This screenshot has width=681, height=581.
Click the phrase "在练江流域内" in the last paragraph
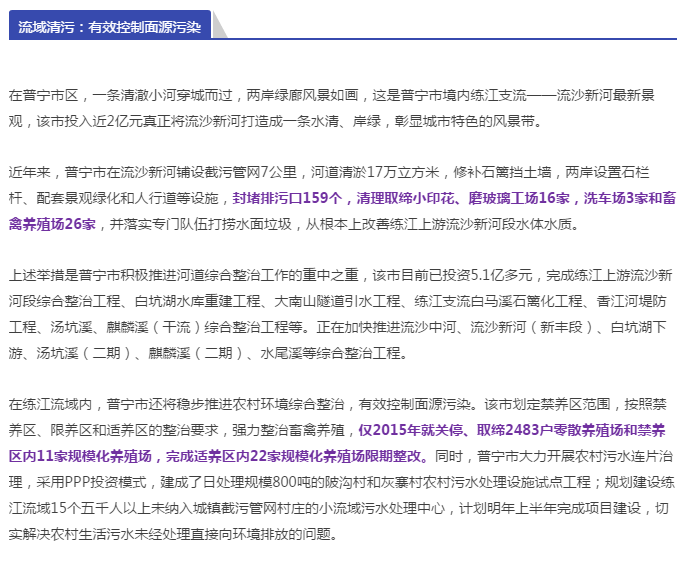(x=50, y=404)
